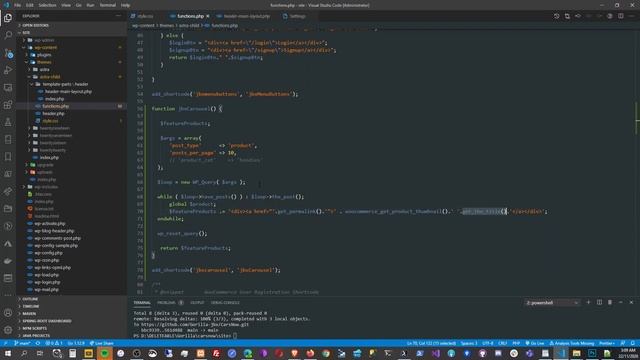Open the Selection menu
The width and height of the screenshot is (640, 360).
point(47,5)
